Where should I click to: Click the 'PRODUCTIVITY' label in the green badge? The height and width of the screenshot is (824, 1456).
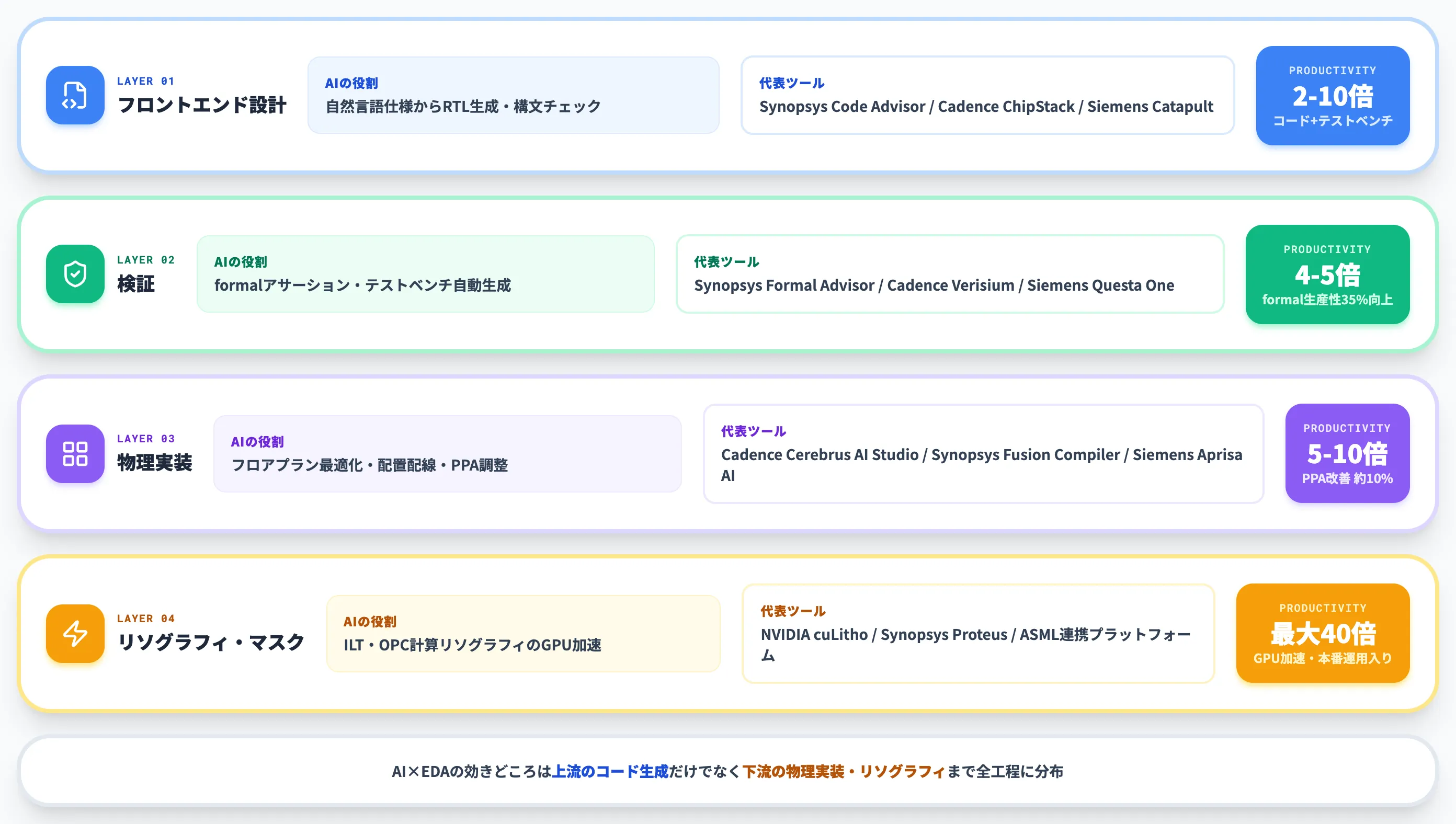click(x=1327, y=249)
